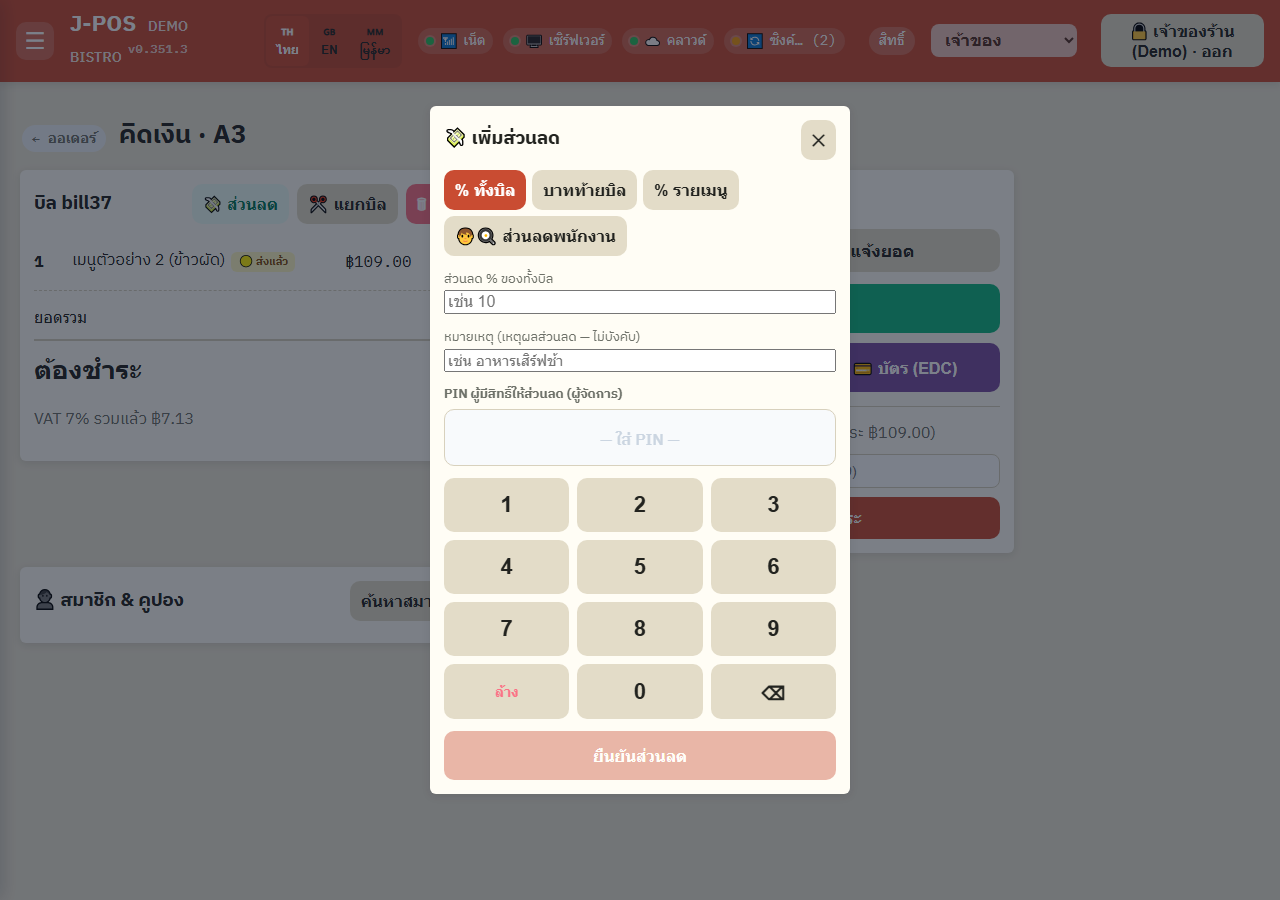Click the แยกบิล split bill button
The image size is (1280, 900).
point(347,204)
